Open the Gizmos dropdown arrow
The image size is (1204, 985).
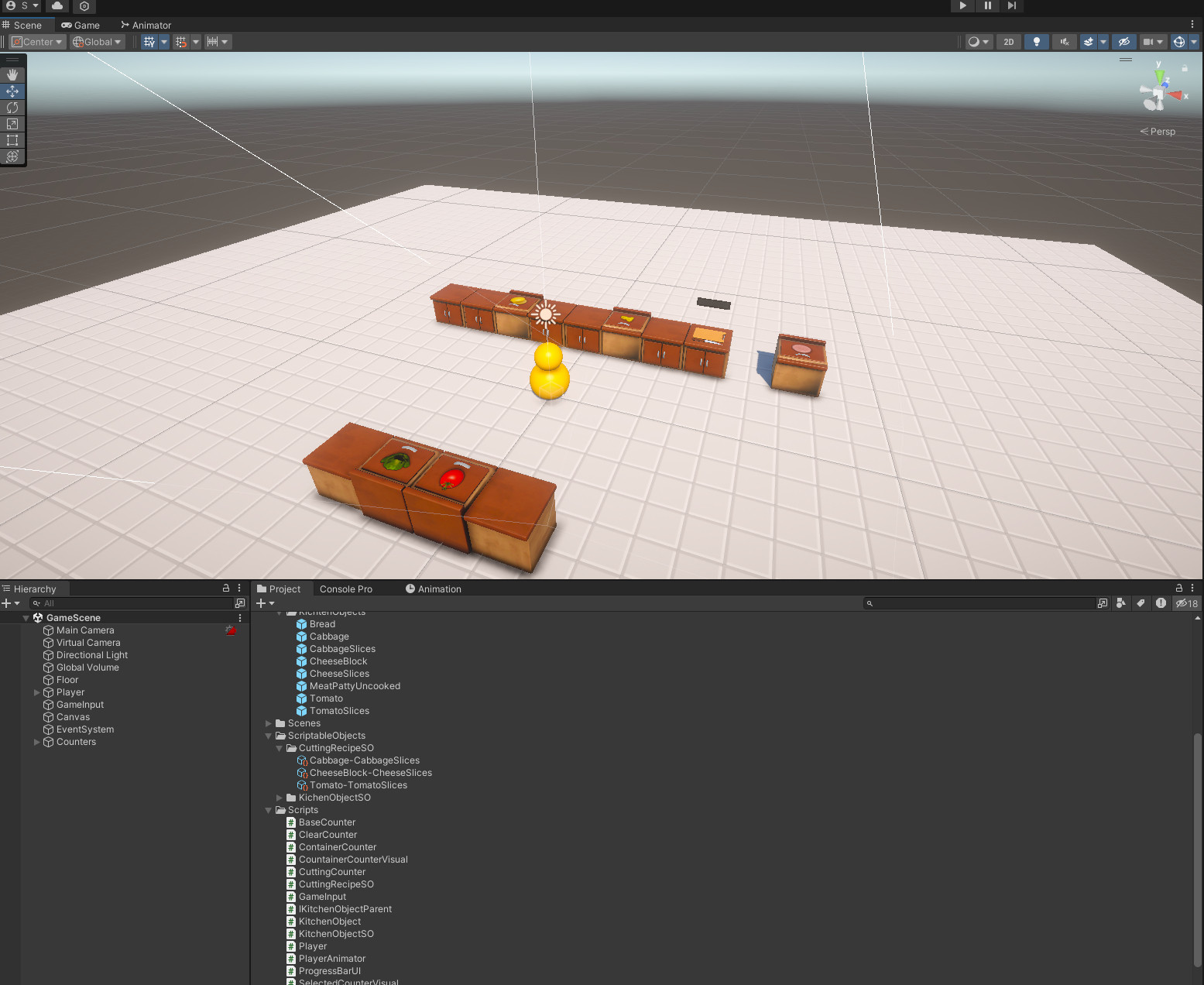[x=1194, y=42]
